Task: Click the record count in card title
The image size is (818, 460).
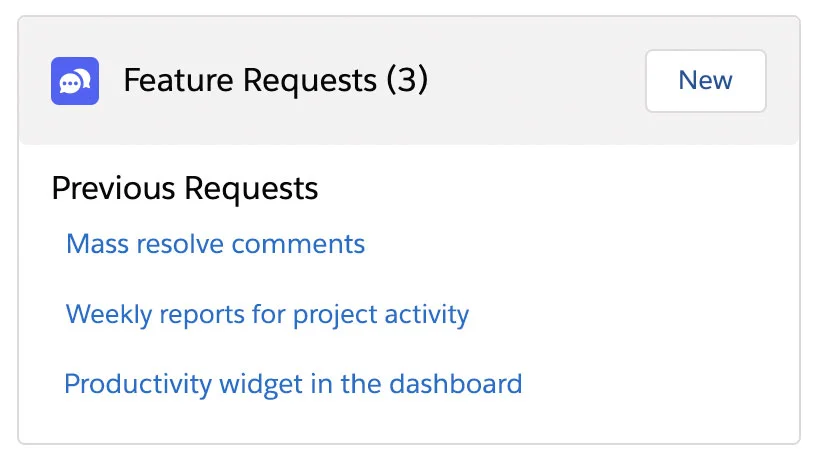Action: (x=407, y=81)
